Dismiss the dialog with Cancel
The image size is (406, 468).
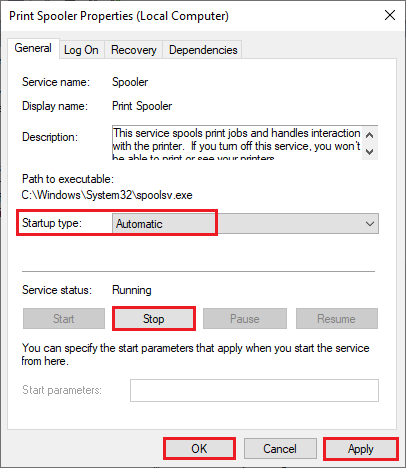point(280,449)
